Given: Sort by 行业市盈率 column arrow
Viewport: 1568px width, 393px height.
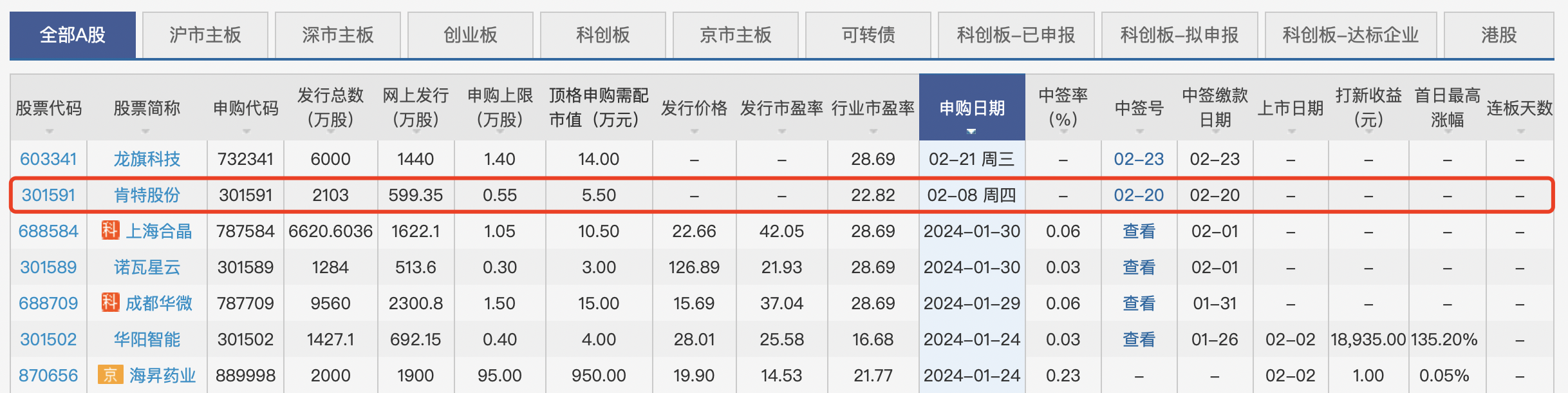Looking at the screenshot, I should 873,131.
